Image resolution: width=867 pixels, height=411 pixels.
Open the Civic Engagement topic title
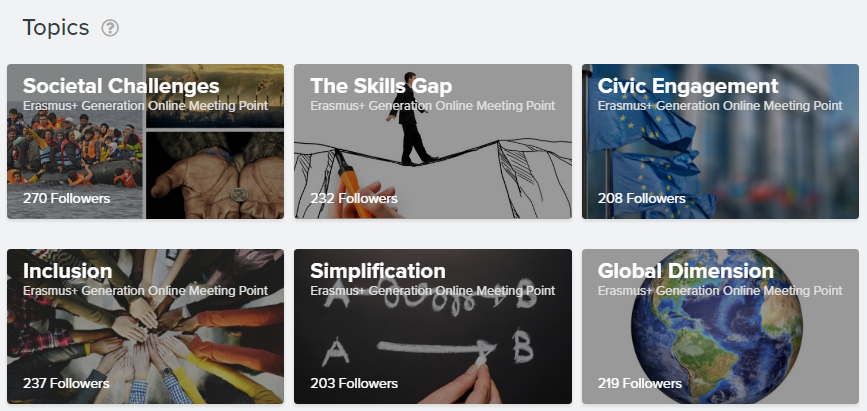[x=688, y=86]
